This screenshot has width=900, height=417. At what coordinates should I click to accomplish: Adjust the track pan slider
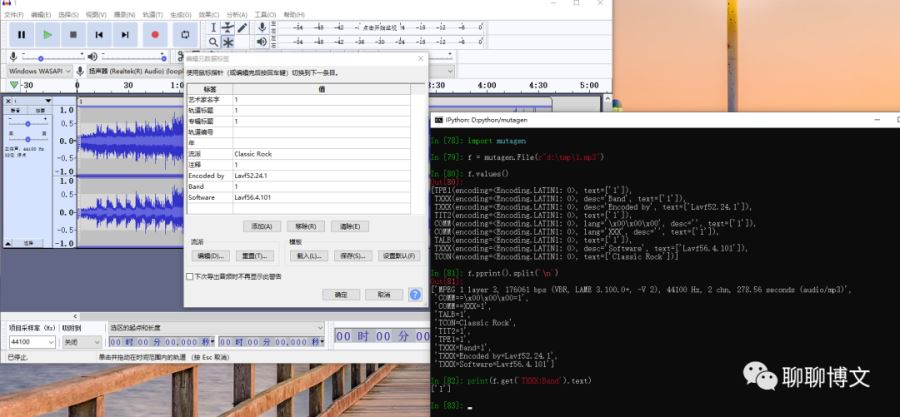(x=28, y=139)
